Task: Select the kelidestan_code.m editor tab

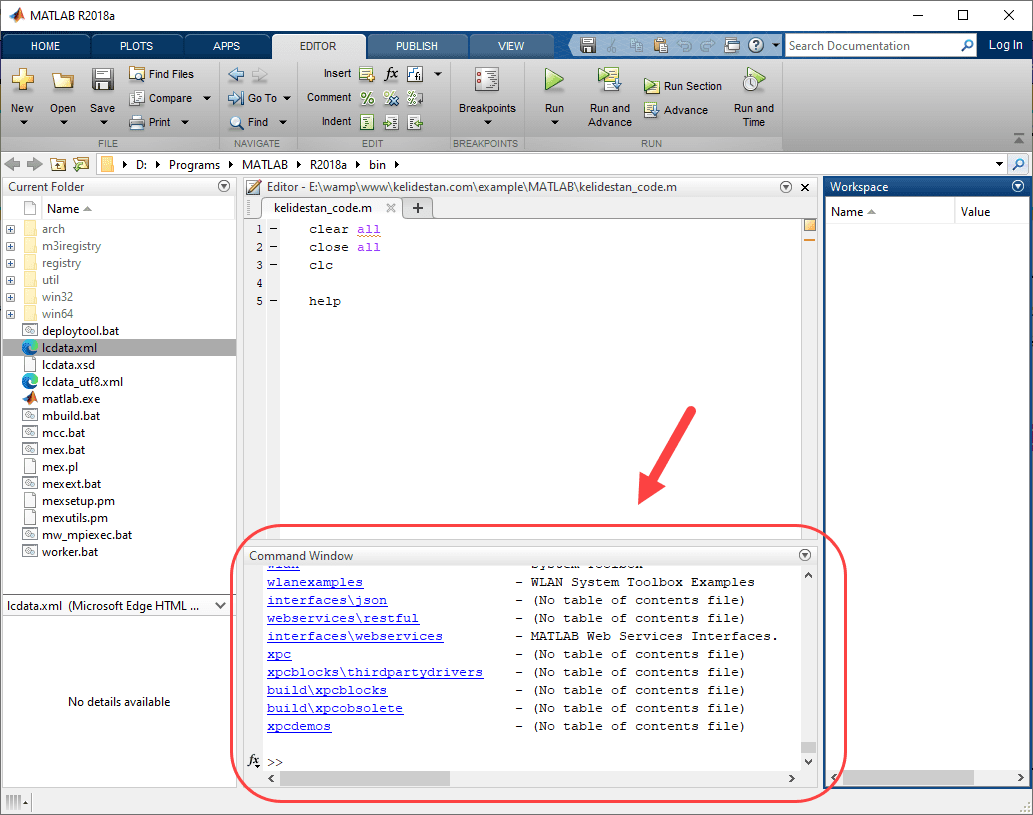Action: click(323, 208)
